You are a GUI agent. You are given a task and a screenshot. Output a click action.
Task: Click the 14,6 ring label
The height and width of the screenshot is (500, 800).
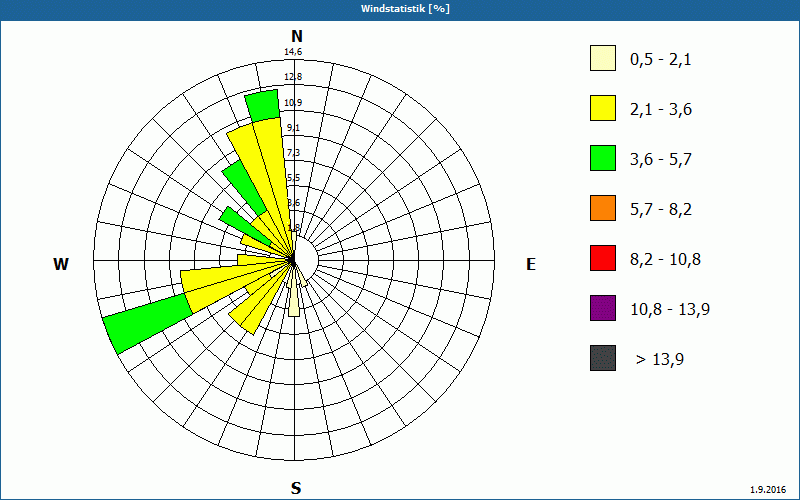293,52
